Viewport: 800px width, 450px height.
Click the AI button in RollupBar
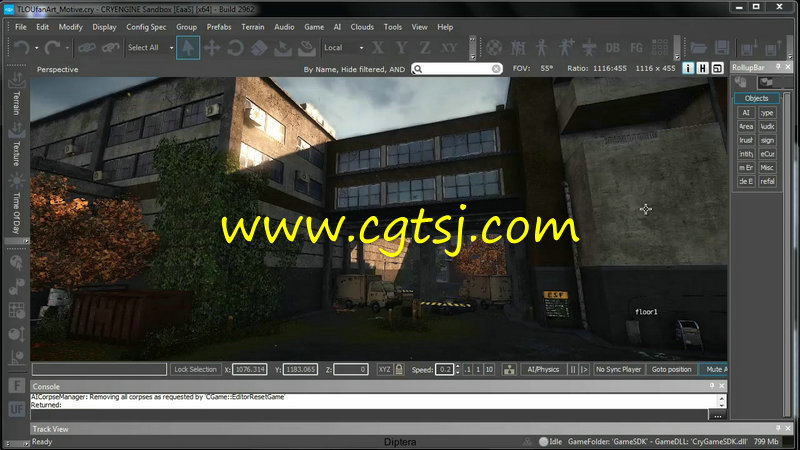746,113
